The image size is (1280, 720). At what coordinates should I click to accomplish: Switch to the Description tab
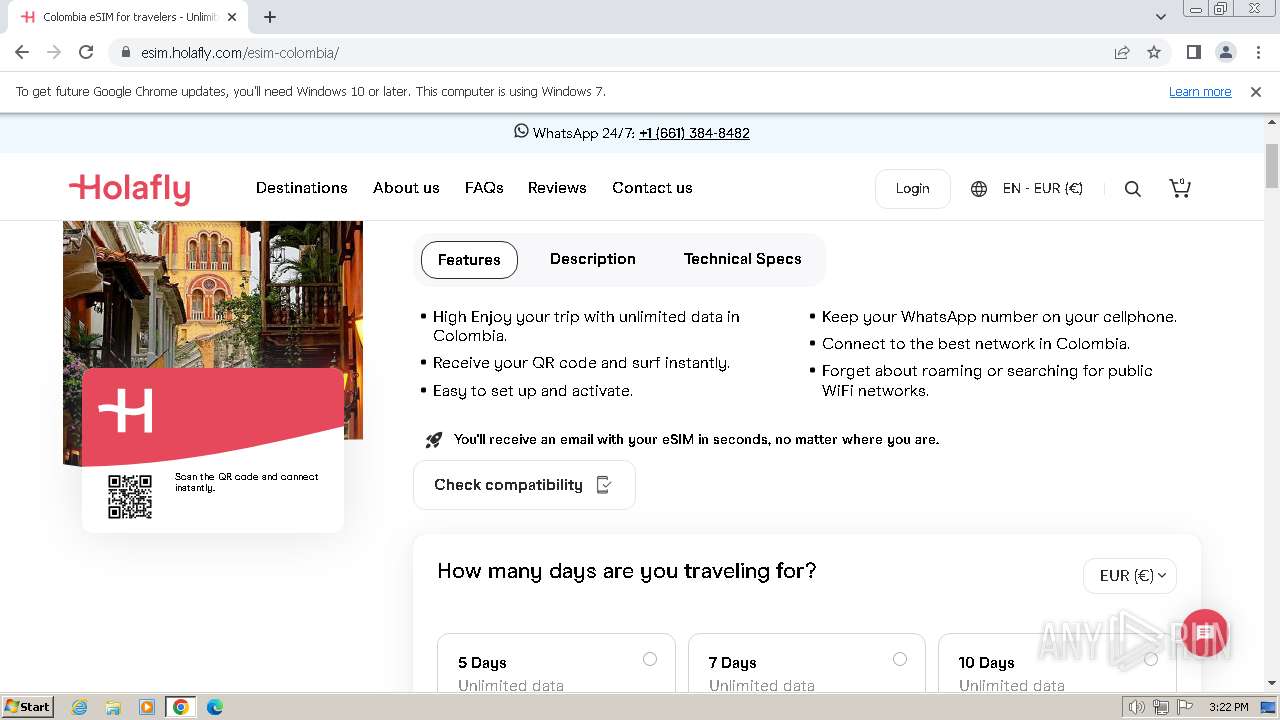click(x=593, y=259)
